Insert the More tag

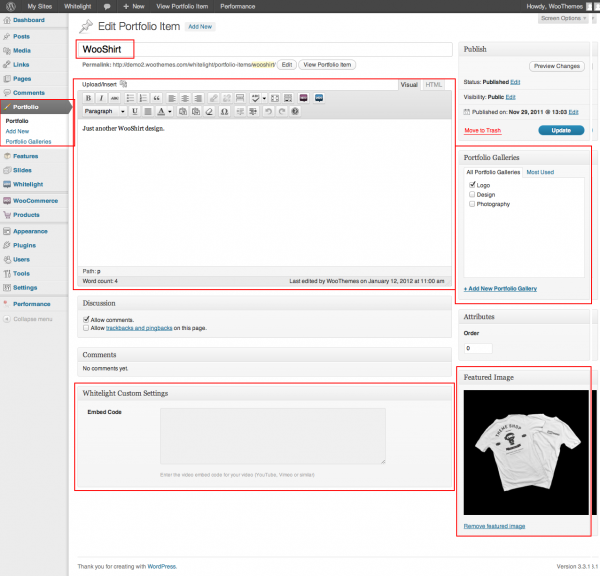pyautogui.click(x=240, y=98)
